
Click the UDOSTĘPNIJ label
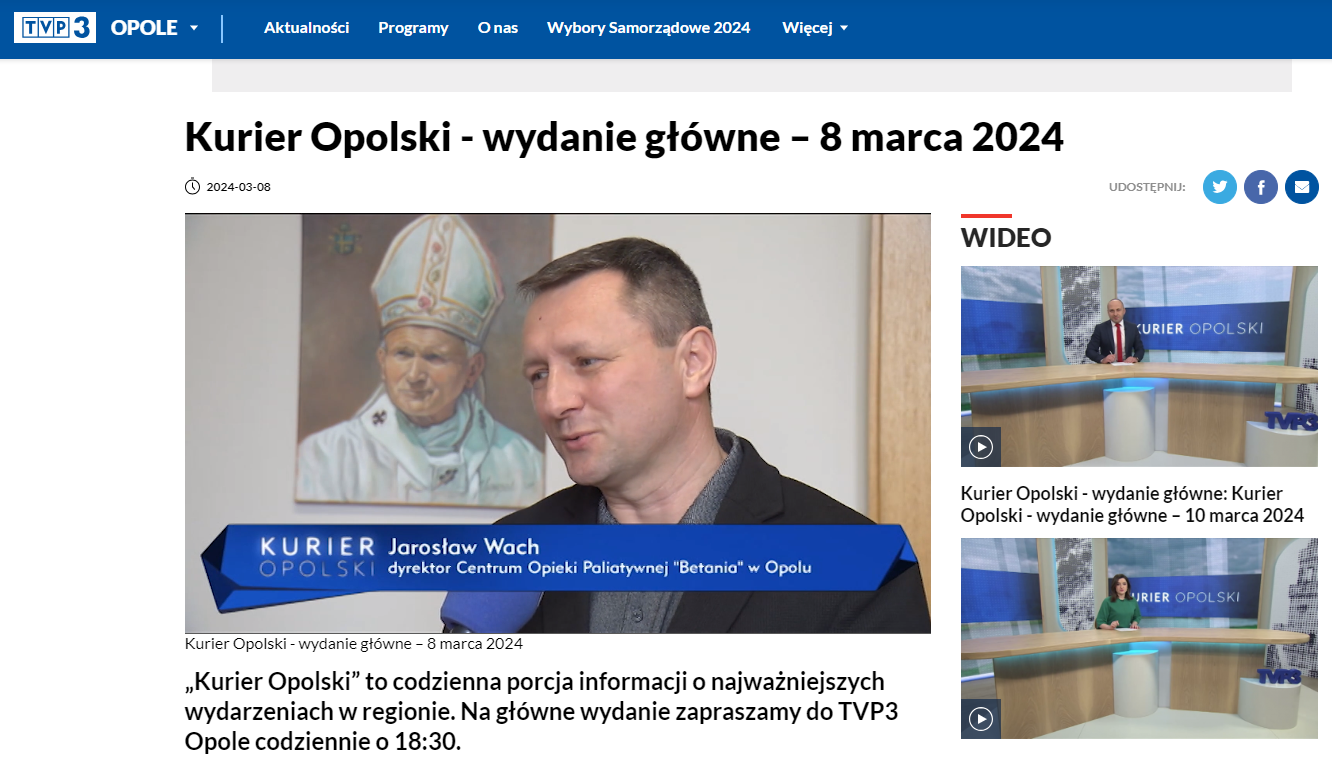tap(1147, 187)
